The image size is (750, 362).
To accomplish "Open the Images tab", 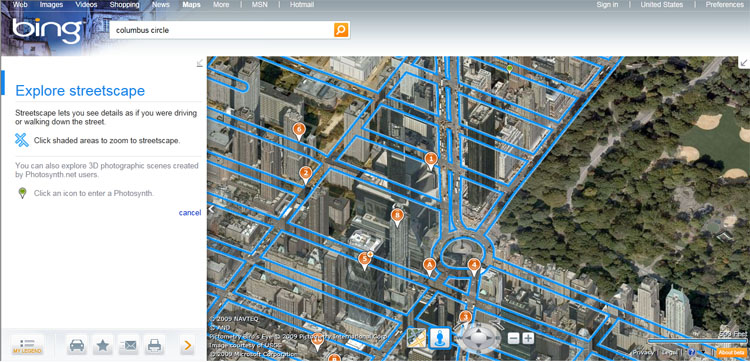I will pos(51,5).
